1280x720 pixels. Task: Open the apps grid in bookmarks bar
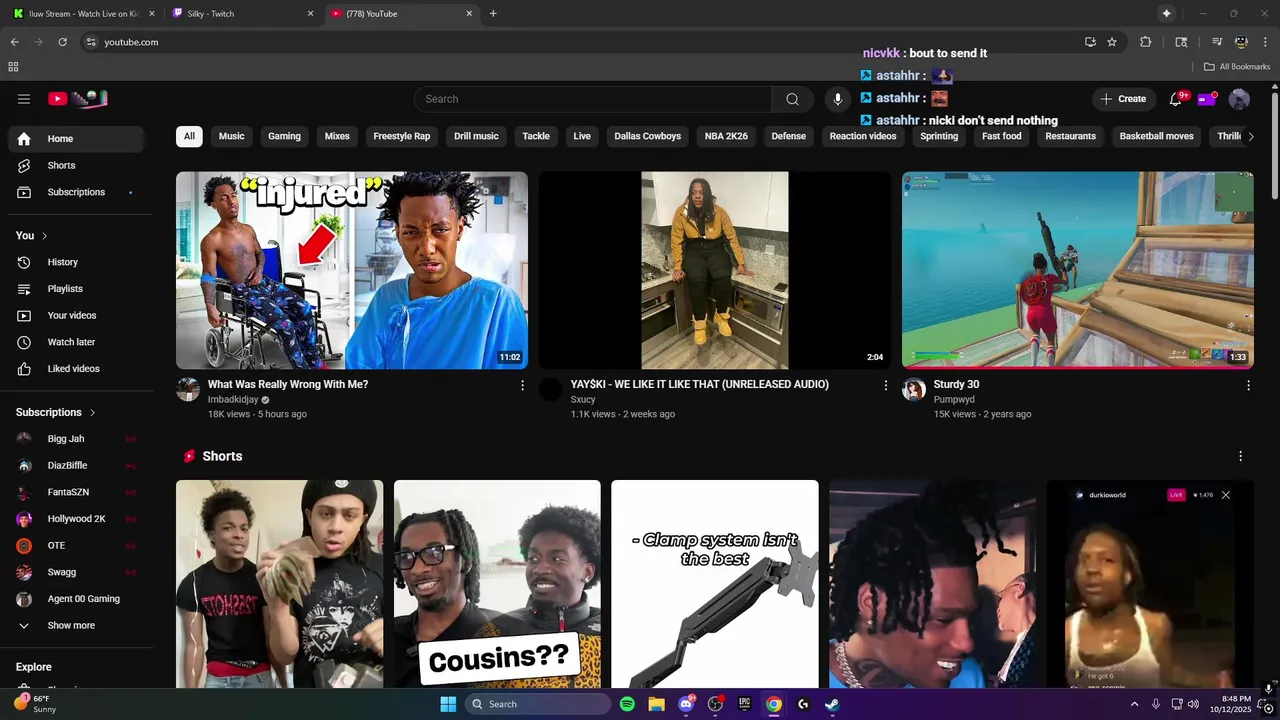[13, 67]
